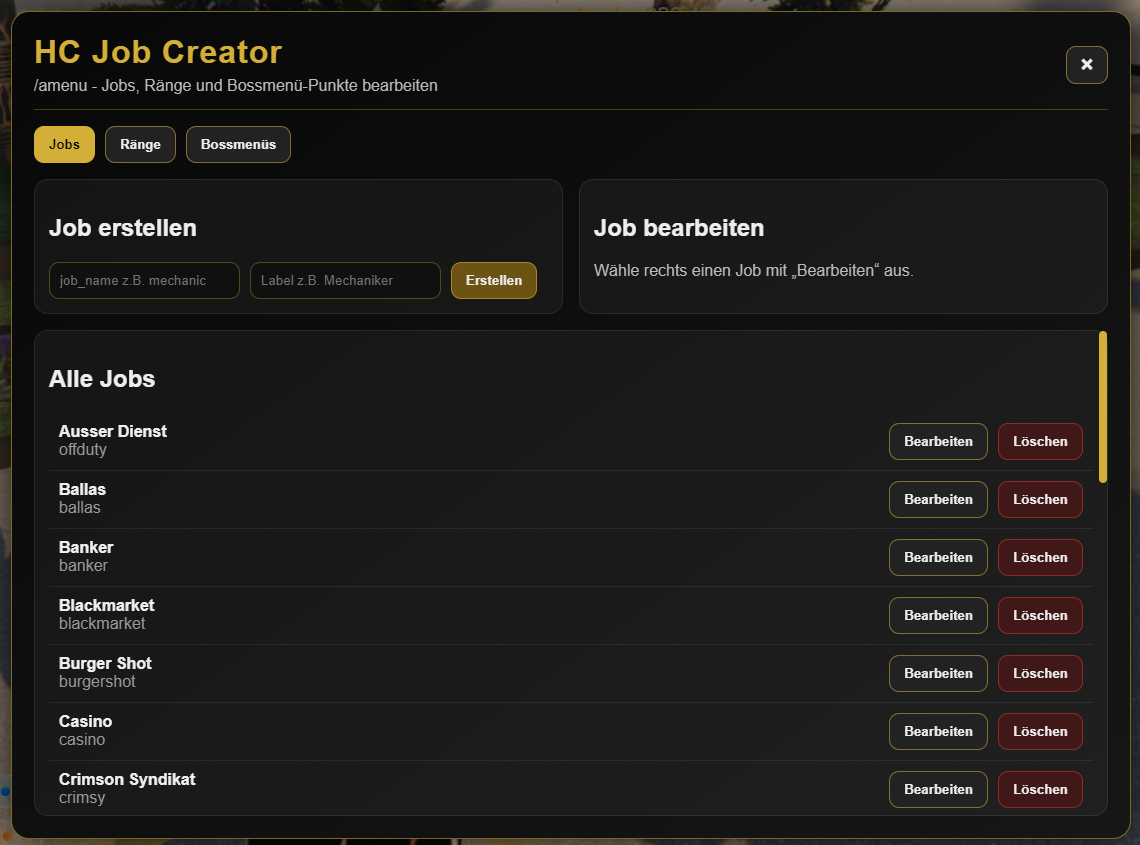Close the HC Job Creator window
The width and height of the screenshot is (1140, 845).
(1086, 65)
